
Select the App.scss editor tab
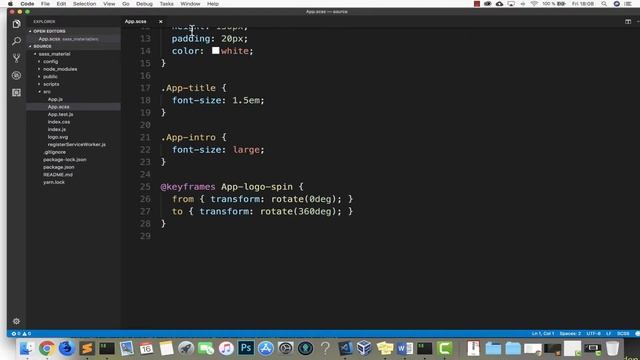pyautogui.click(x=136, y=22)
